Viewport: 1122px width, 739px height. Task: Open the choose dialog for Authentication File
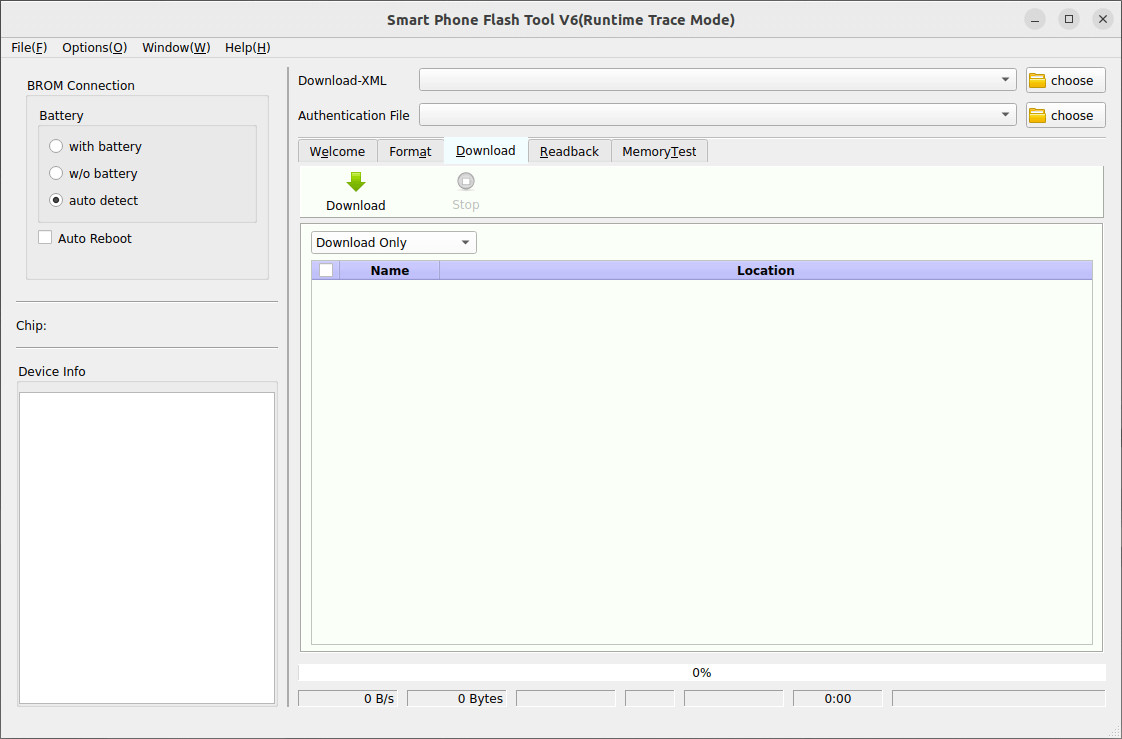pos(1064,114)
